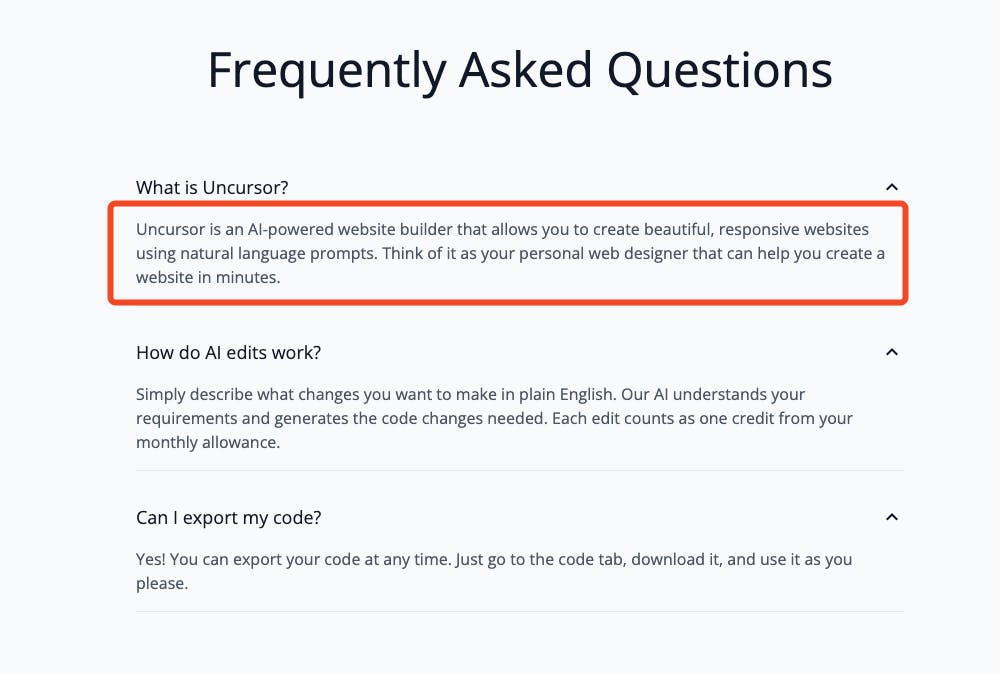Viewport: 1000px width, 674px height.
Task: Click the phrase "AI-powered website builder" in the answer
Action: pos(350,230)
